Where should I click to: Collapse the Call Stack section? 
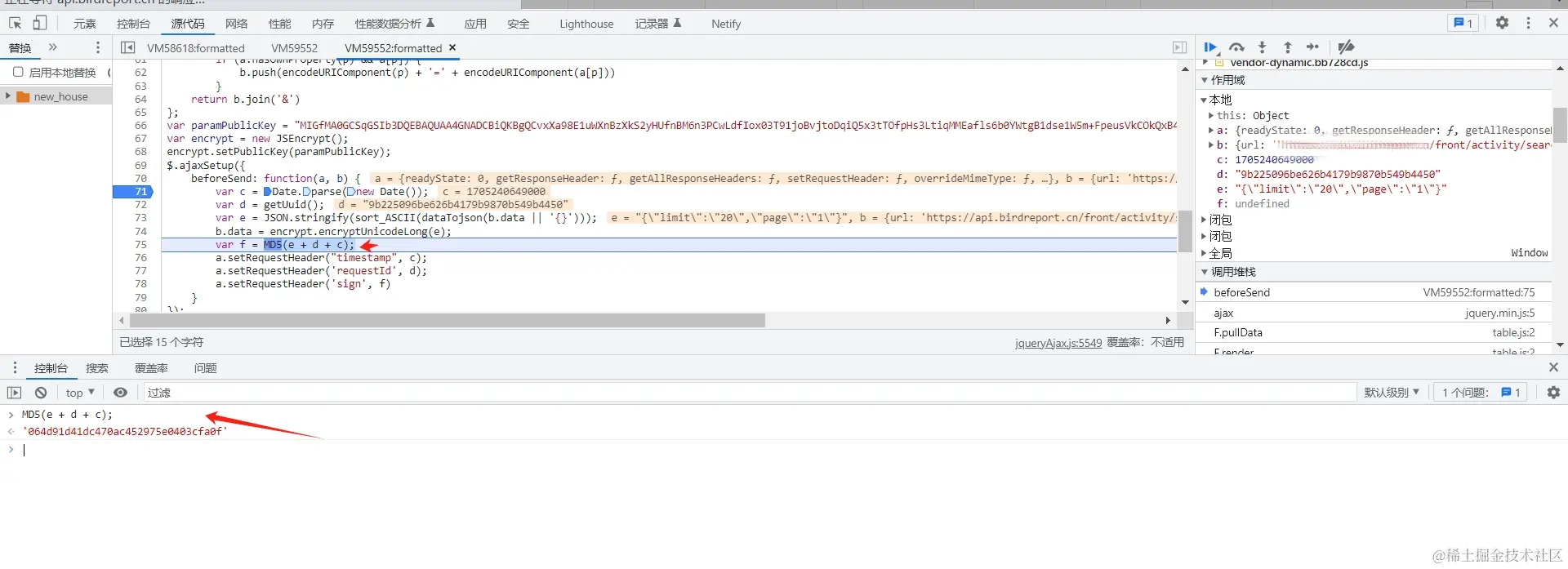[1205, 272]
